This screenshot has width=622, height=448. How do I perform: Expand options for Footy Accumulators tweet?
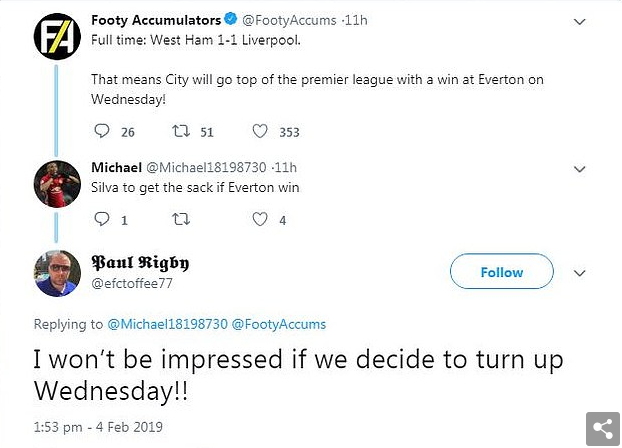[x=580, y=21]
